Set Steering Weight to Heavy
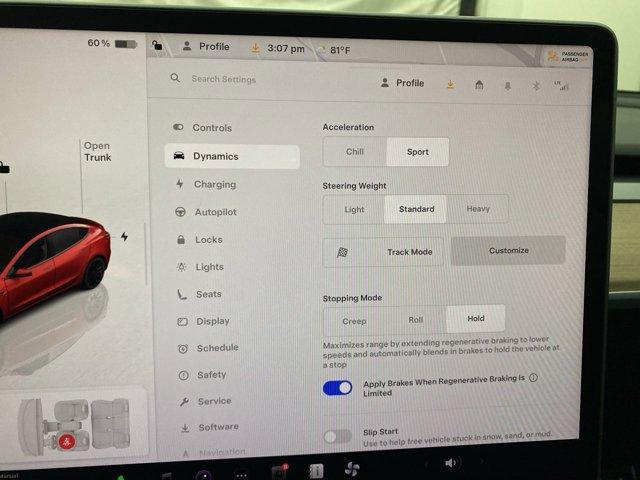This screenshot has height=480, width=640. 478,209
